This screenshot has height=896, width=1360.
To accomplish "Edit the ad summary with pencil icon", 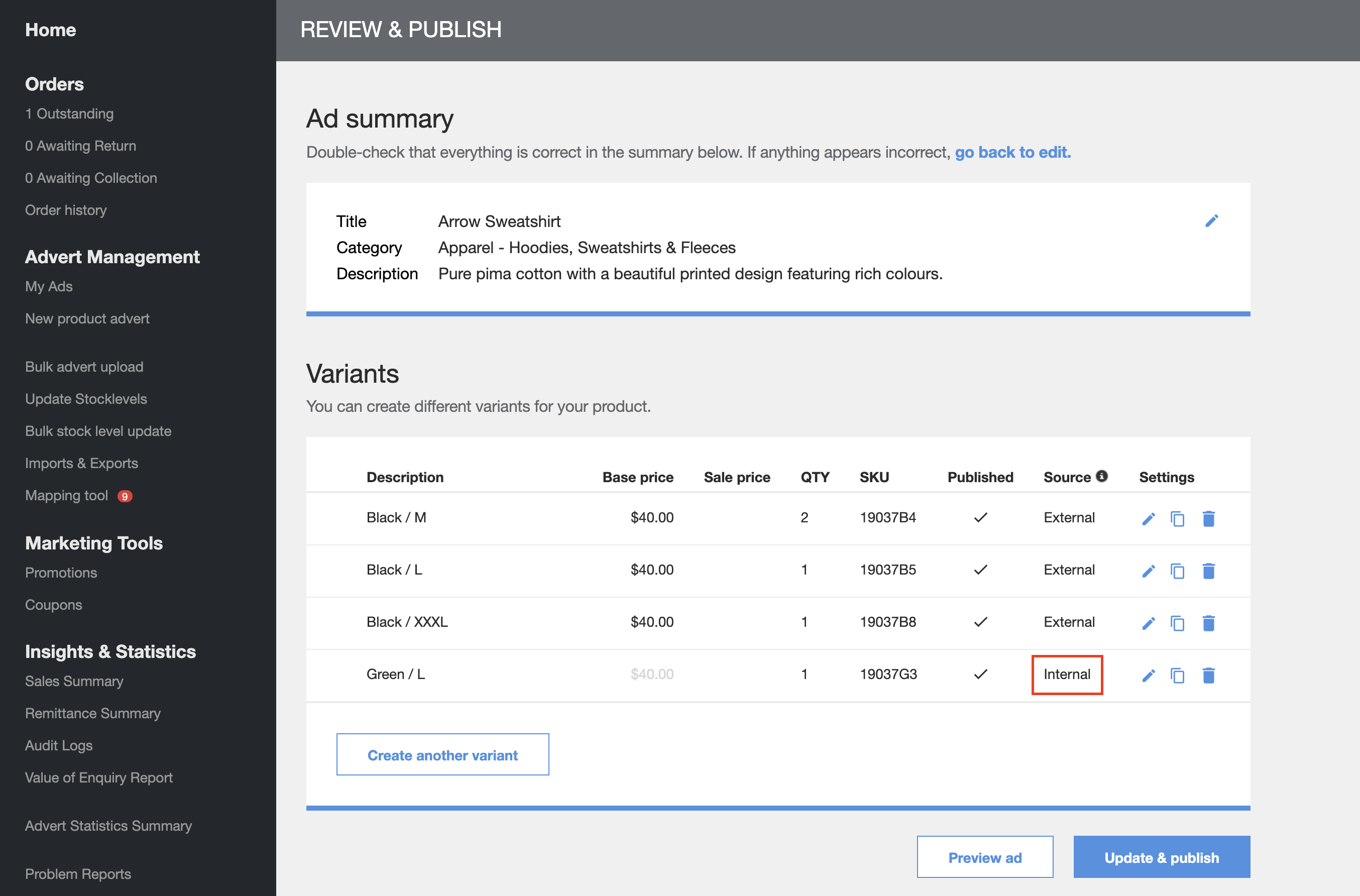I will click(x=1211, y=220).
